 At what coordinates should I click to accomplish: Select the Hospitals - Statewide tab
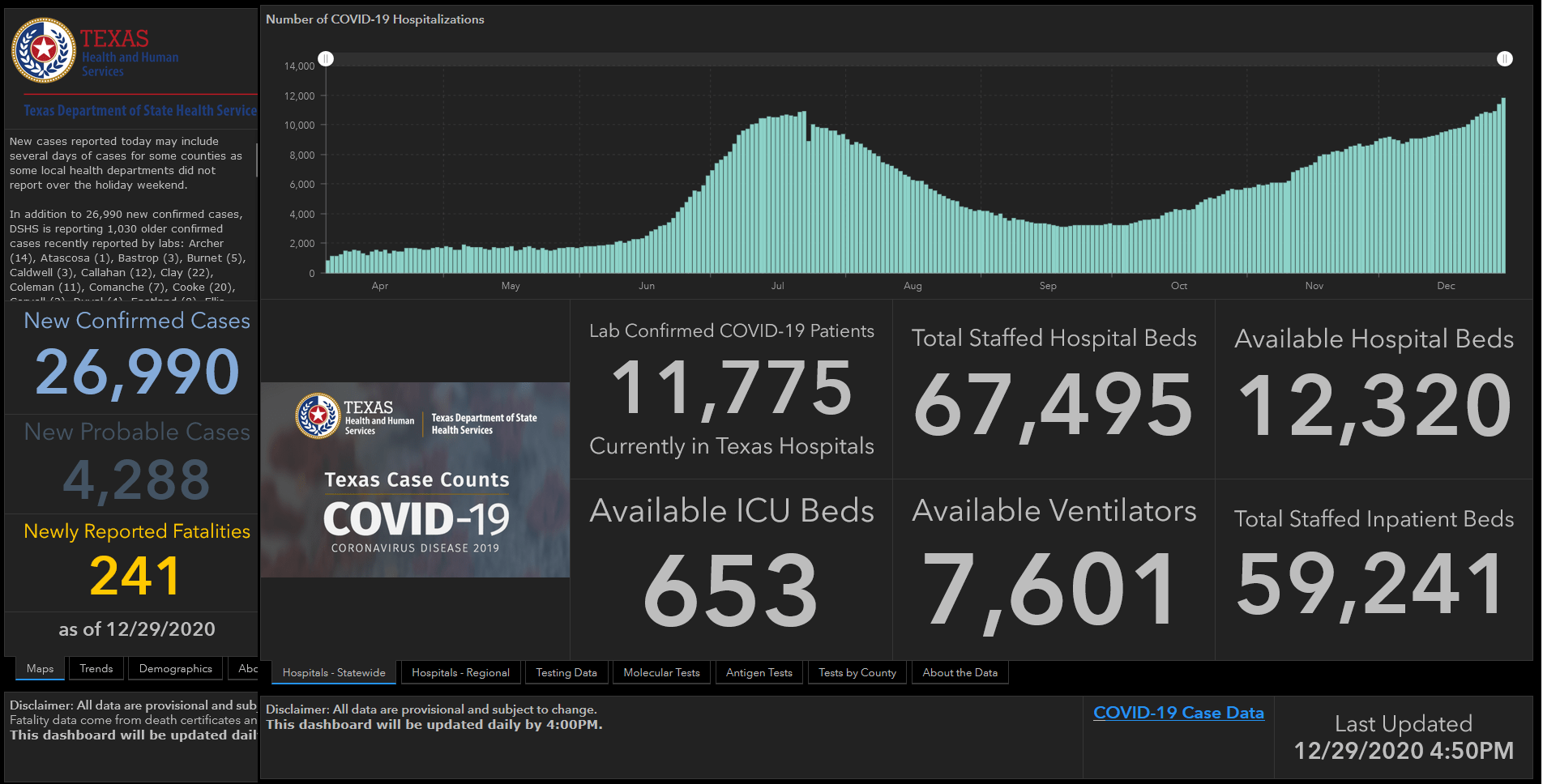334,673
